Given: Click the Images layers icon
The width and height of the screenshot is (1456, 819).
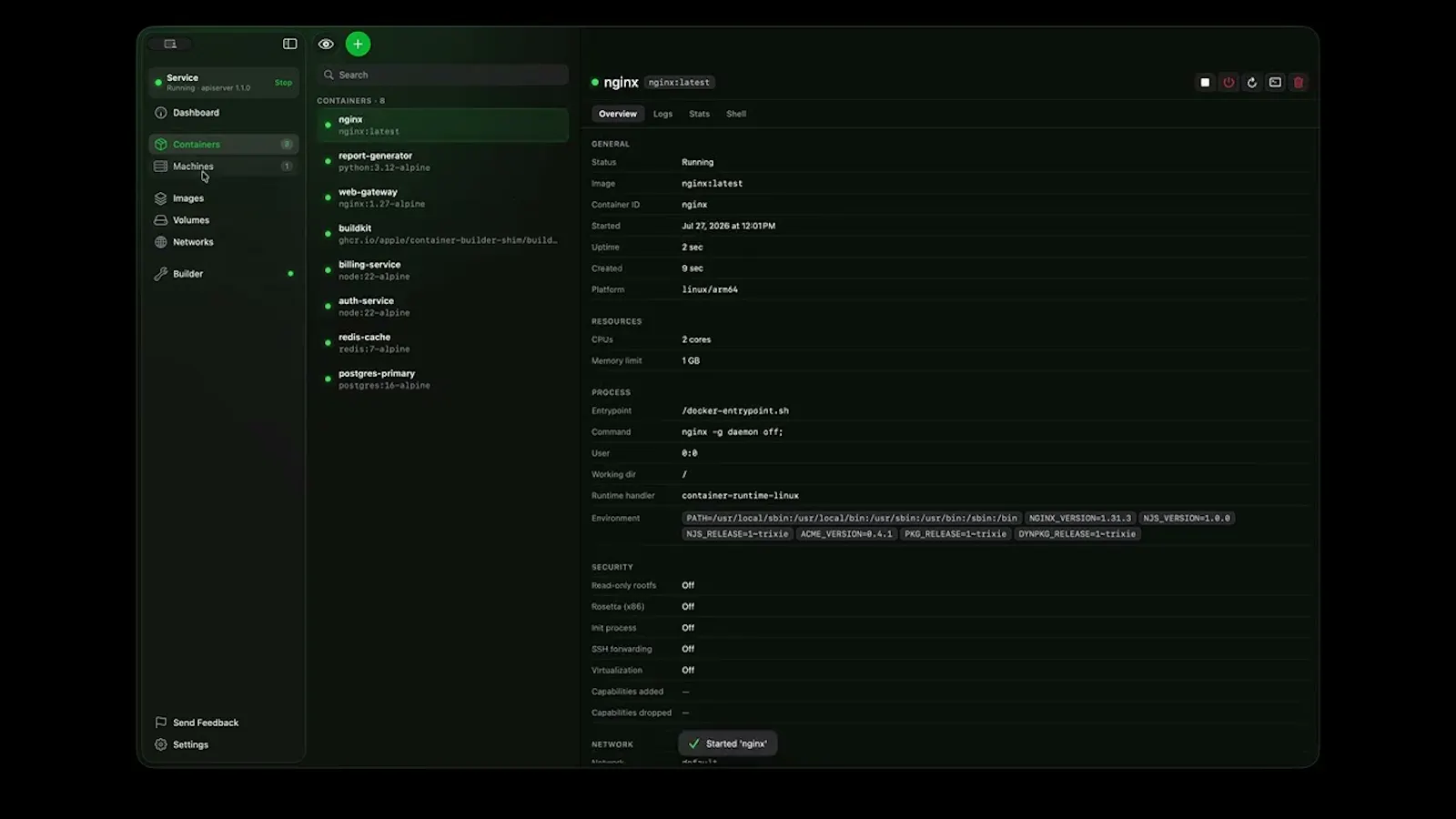Looking at the screenshot, I should [161, 198].
